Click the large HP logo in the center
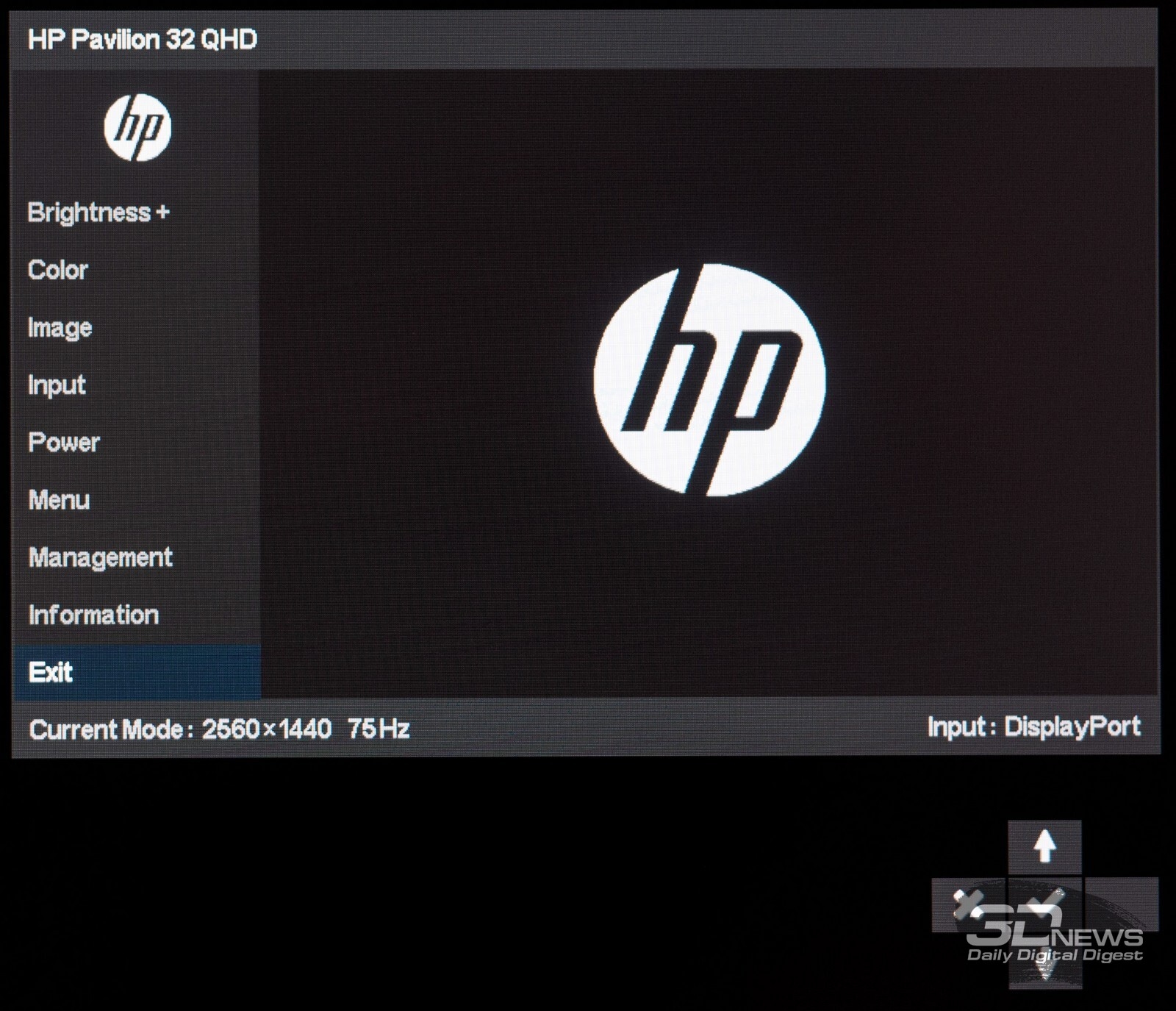This screenshot has height=1011, width=1176. click(709, 380)
